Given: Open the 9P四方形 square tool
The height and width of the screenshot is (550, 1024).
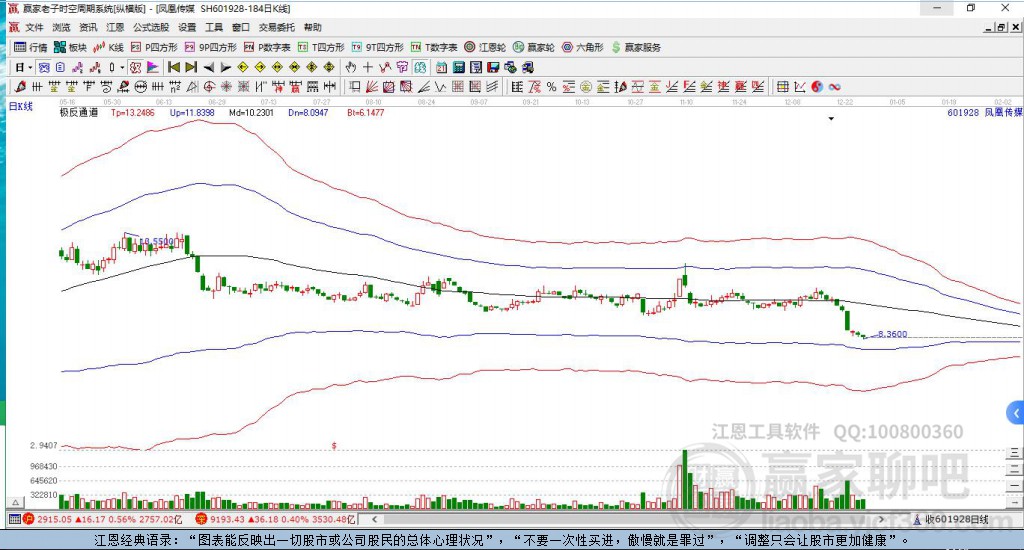Looking at the screenshot, I should (x=210, y=47).
